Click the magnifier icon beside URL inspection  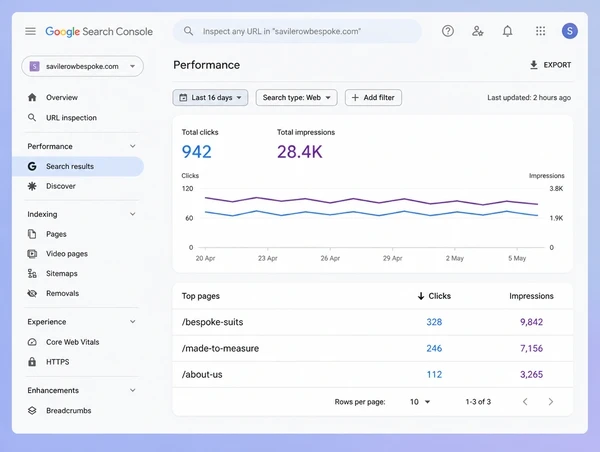[x=32, y=117]
